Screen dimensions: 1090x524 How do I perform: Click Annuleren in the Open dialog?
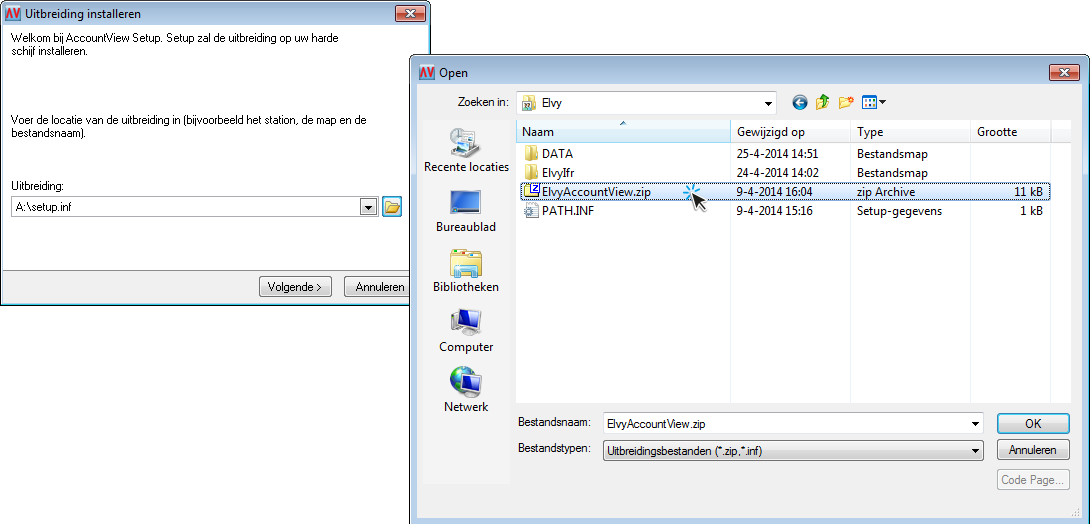(x=1033, y=450)
